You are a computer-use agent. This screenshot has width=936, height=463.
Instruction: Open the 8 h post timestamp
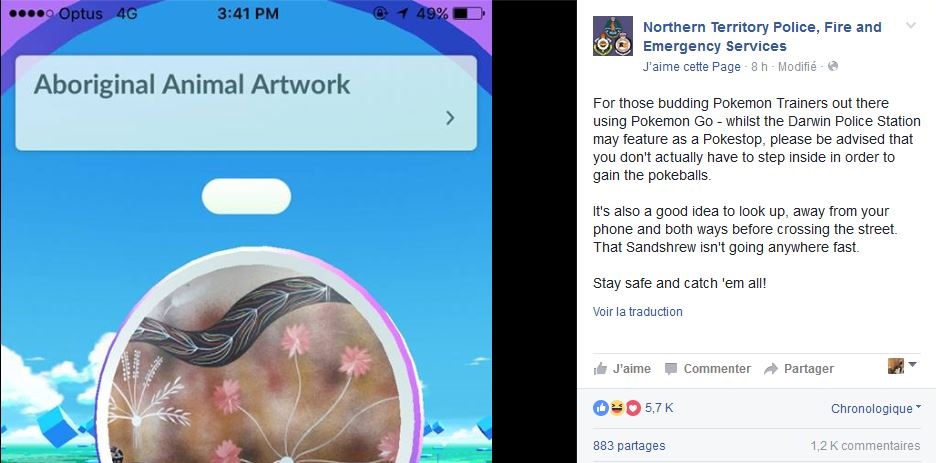click(759, 67)
